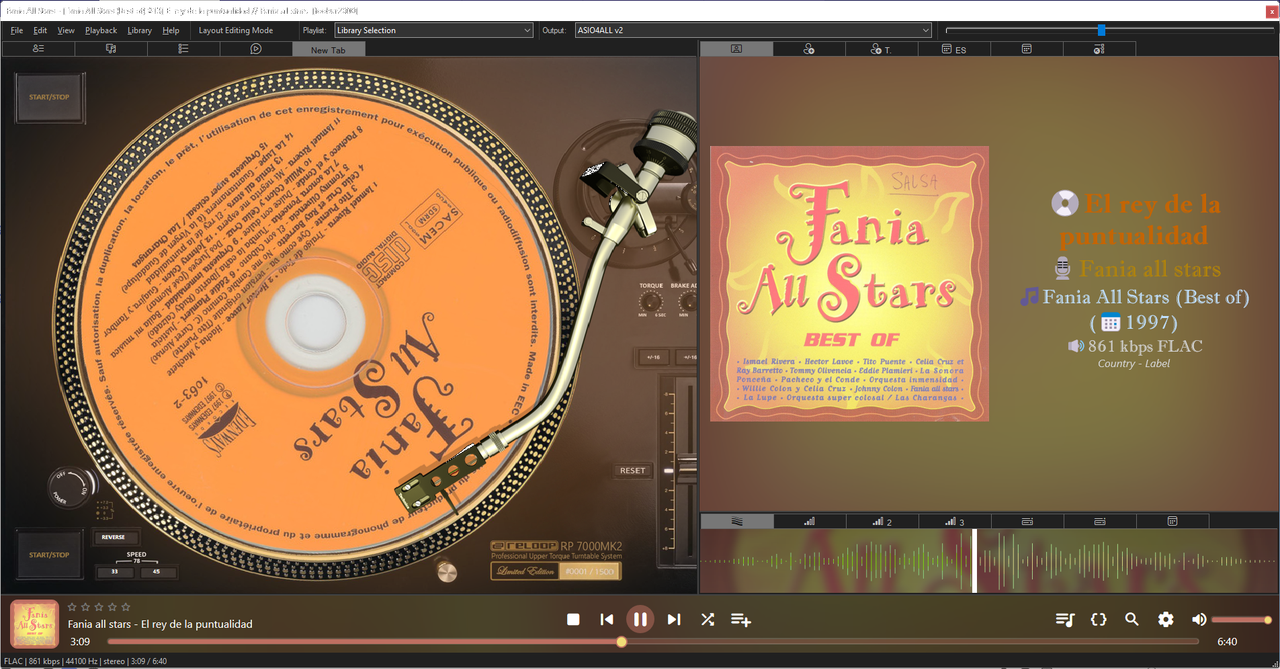Open the play-circle tab icon
The height and width of the screenshot is (669, 1280).
click(256, 48)
